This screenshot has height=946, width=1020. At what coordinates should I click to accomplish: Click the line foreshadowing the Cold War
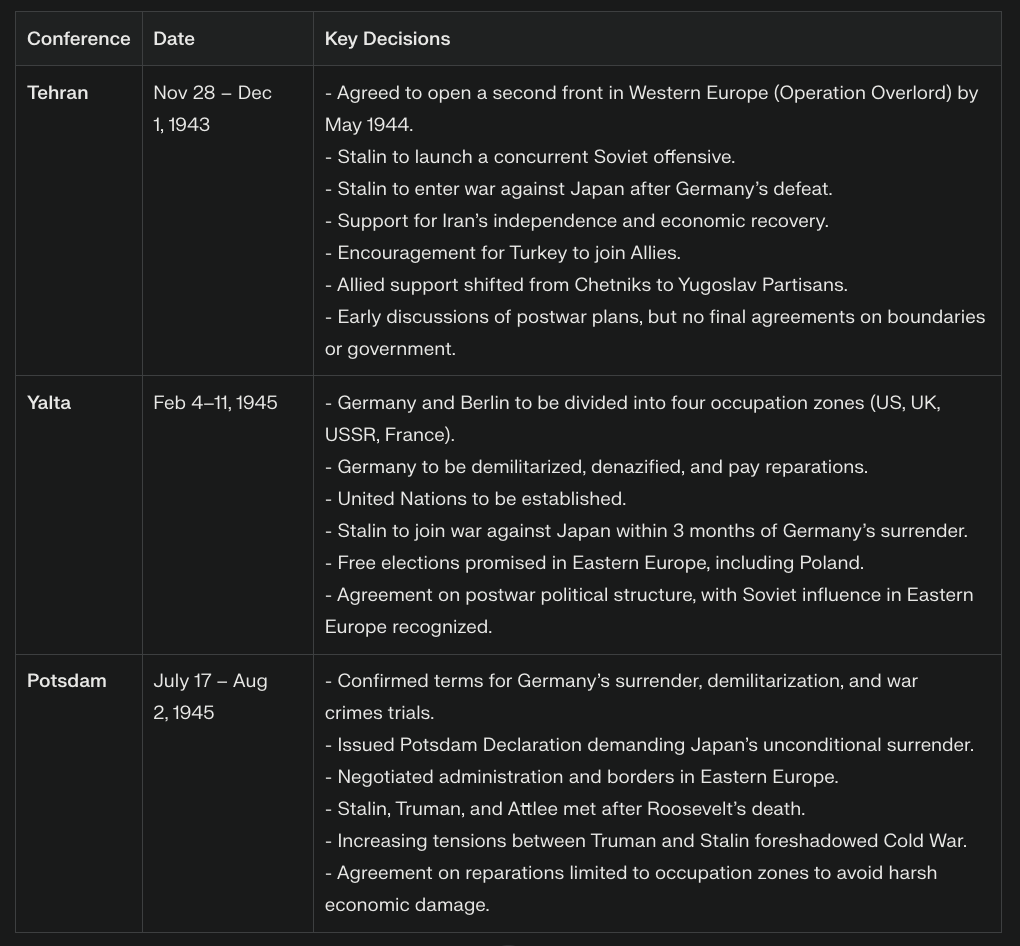click(646, 841)
